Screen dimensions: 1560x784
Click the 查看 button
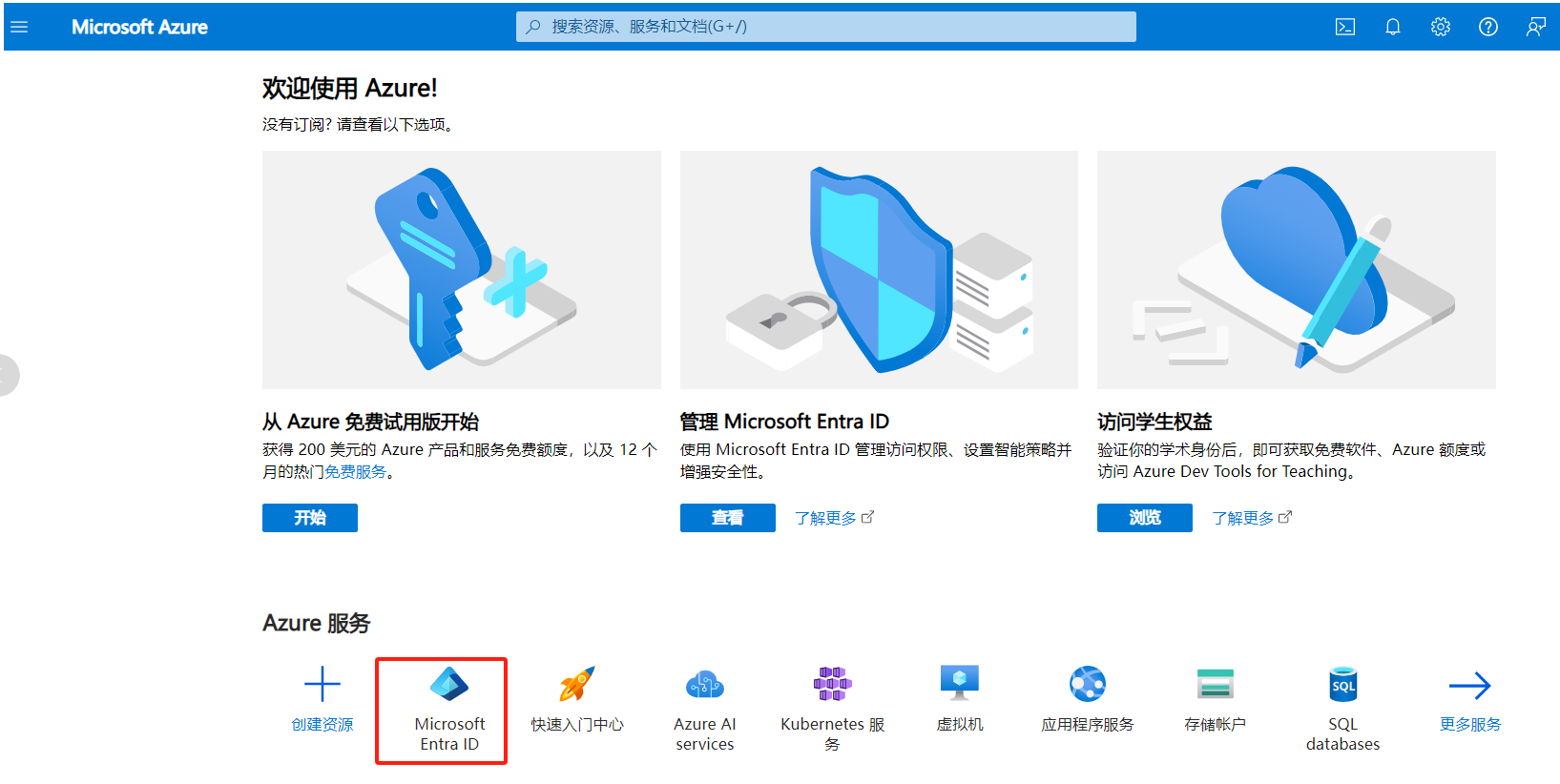click(728, 518)
